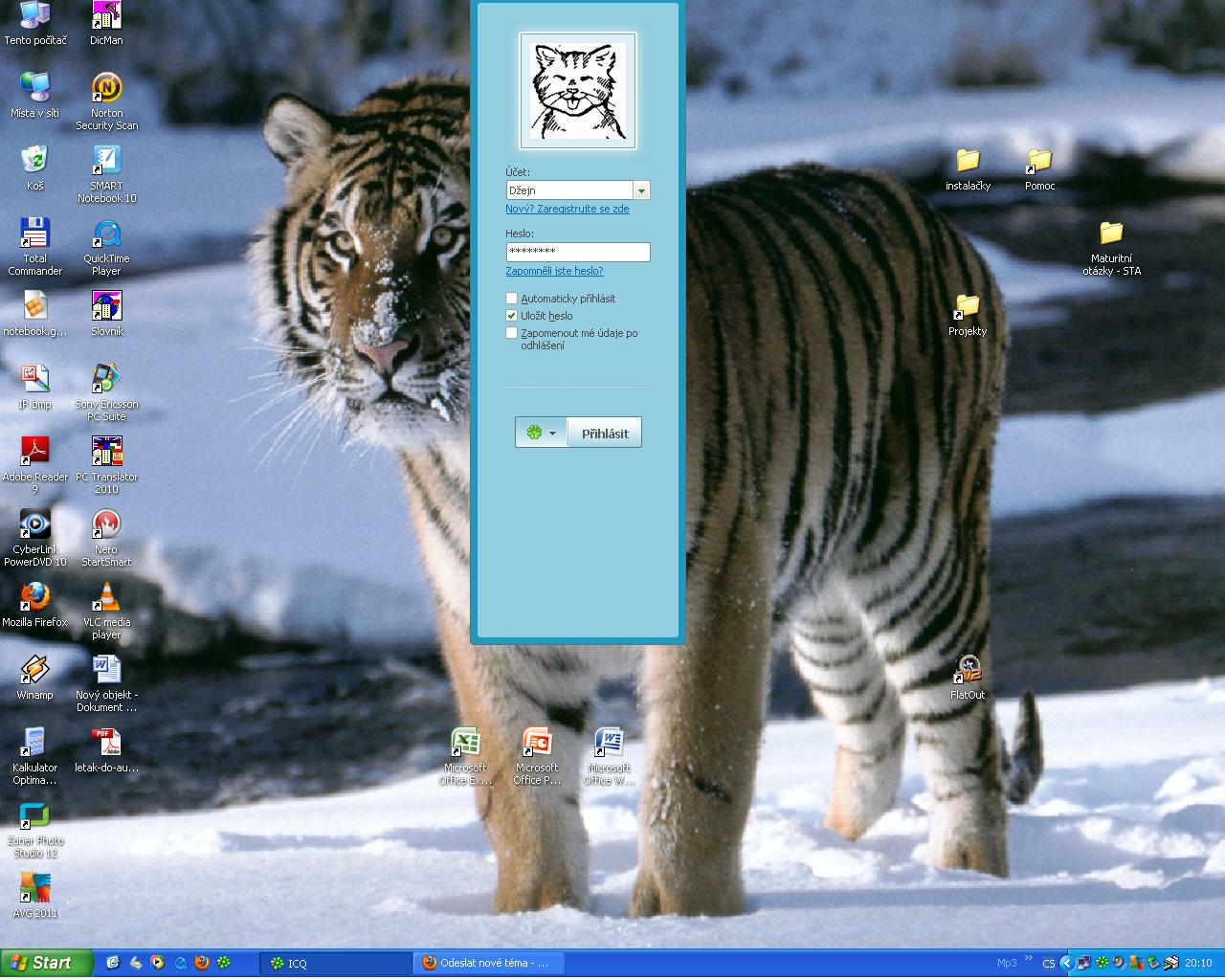1225x980 pixels.
Task: Click the Přihlásit login button
Action: (605, 433)
